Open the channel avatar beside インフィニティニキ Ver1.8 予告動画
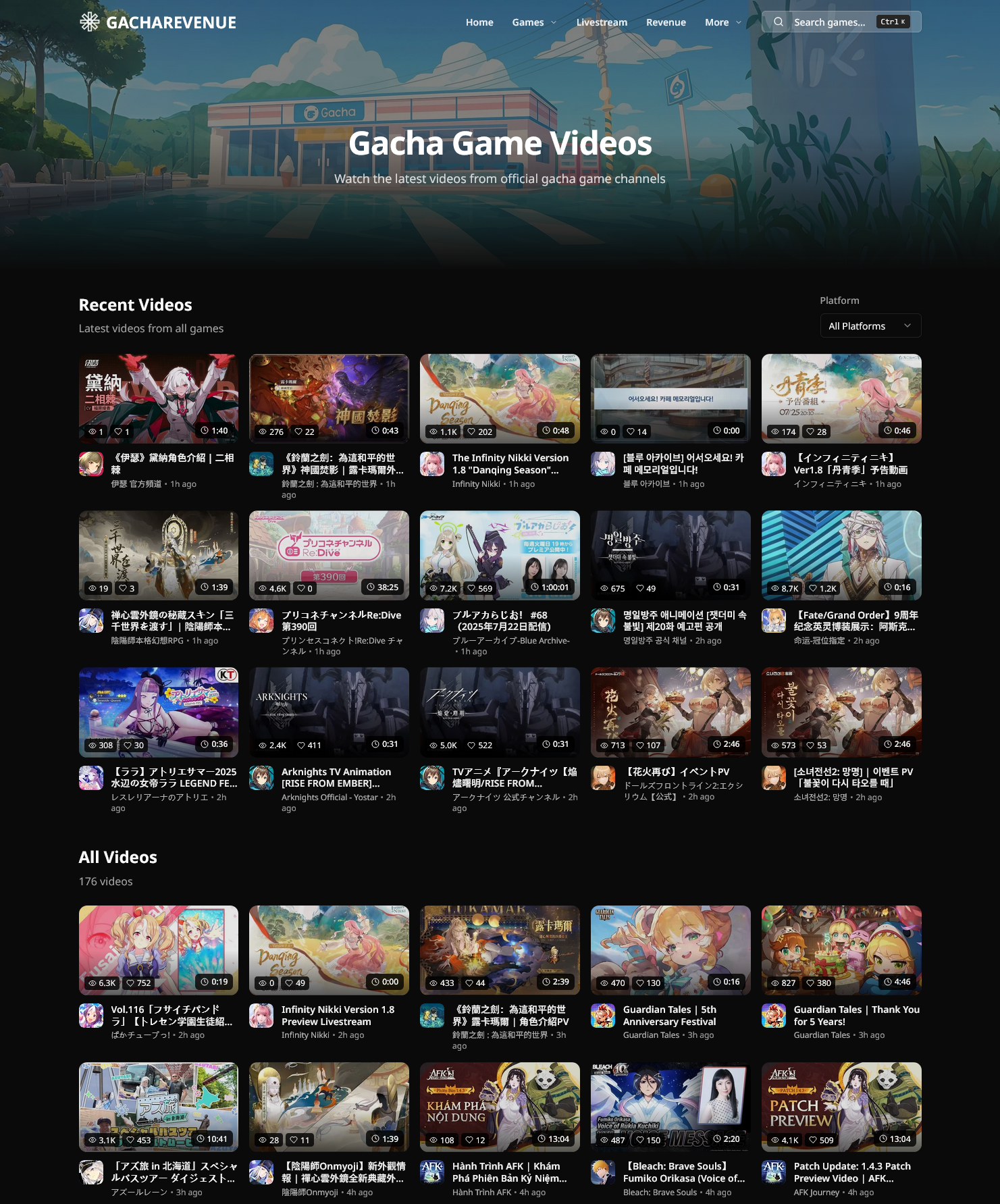The width and height of the screenshot is (1000, 1204). pos(774,464)
